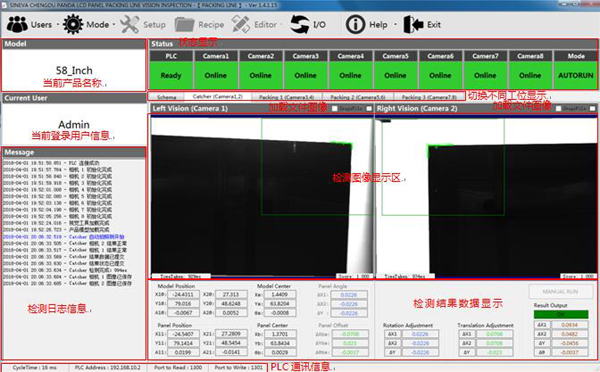Image resolution: width=600 pixels, height=372 pixels.
Task: Click the Exit door icon
Action: point(413,24)
